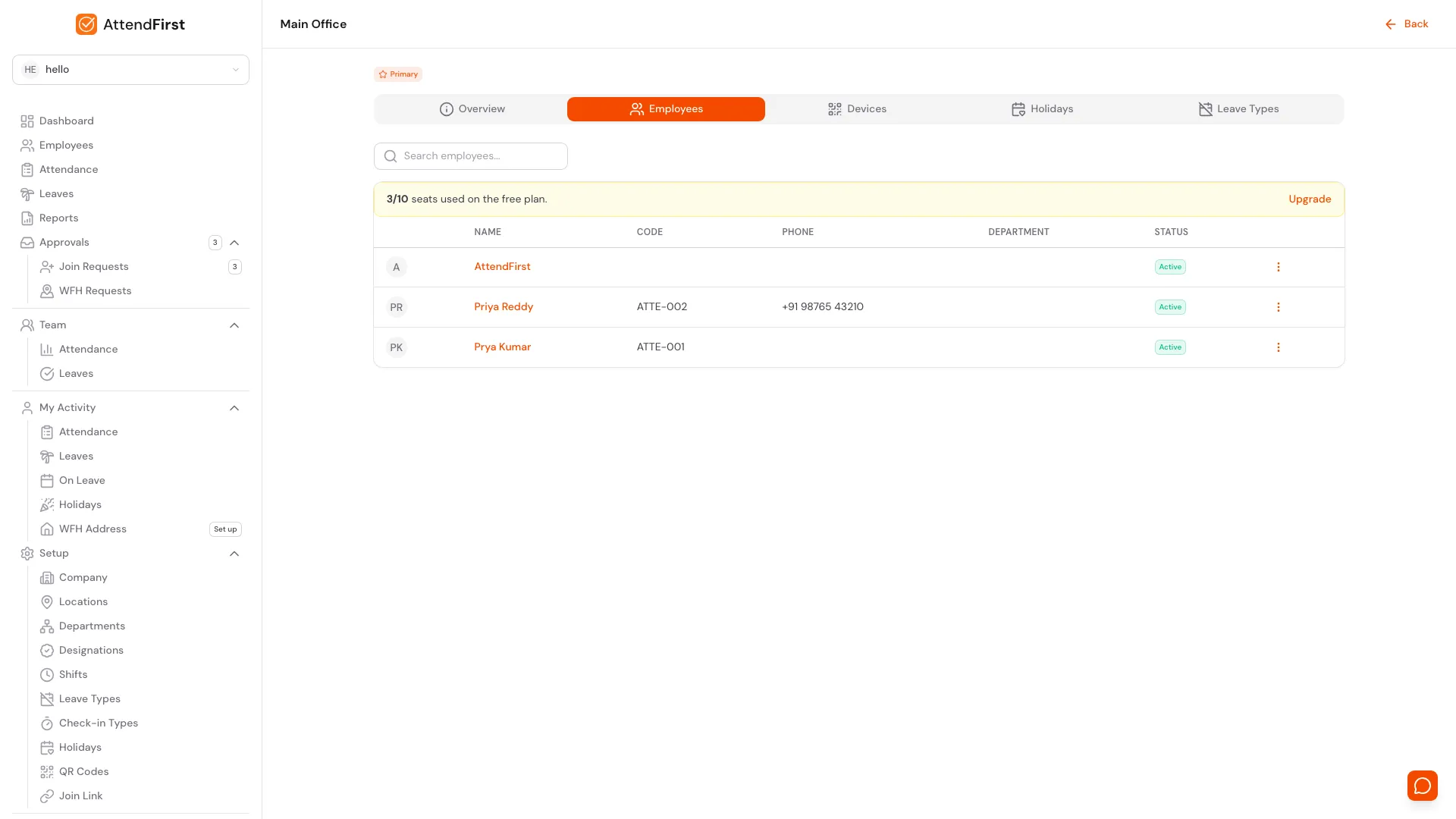Open the hello workspace dropdown
The image size is (1456, 819).
[130, 70]
